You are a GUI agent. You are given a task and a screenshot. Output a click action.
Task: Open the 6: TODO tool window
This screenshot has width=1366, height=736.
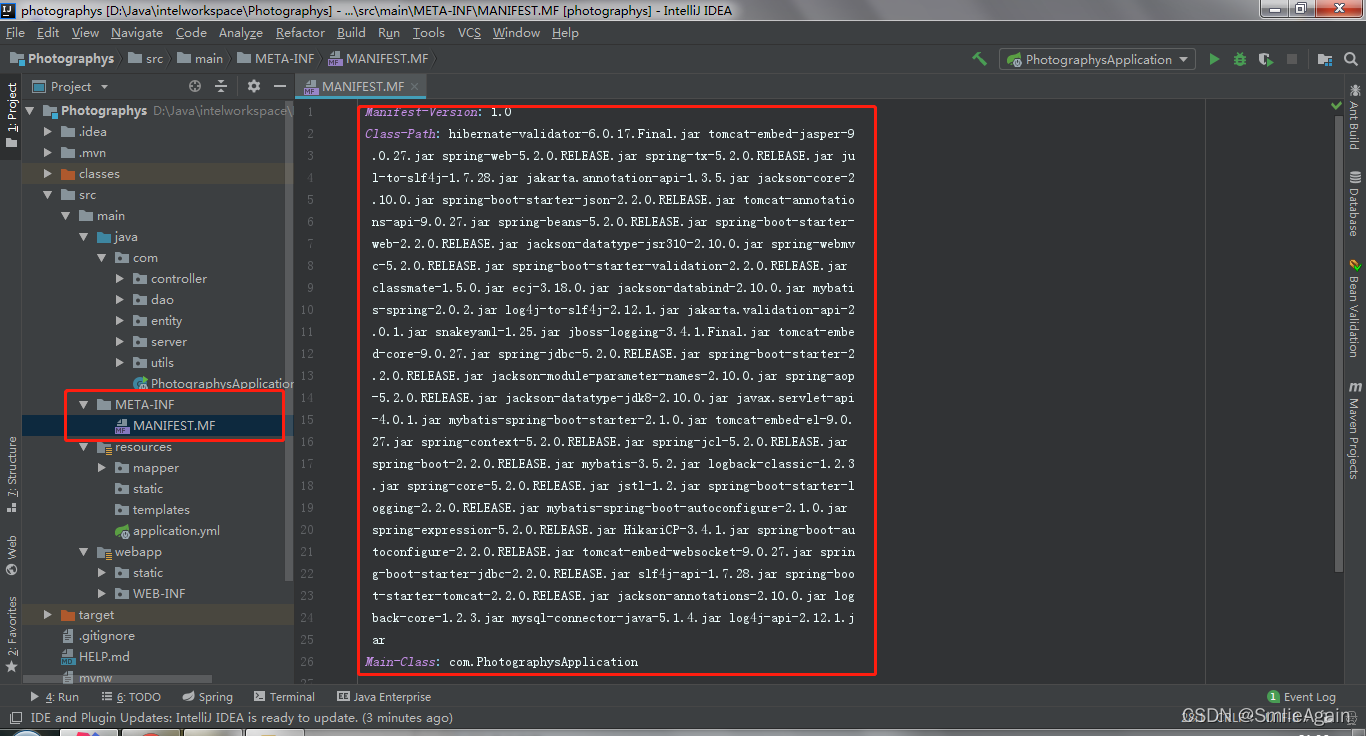click(x=130, y=697)
